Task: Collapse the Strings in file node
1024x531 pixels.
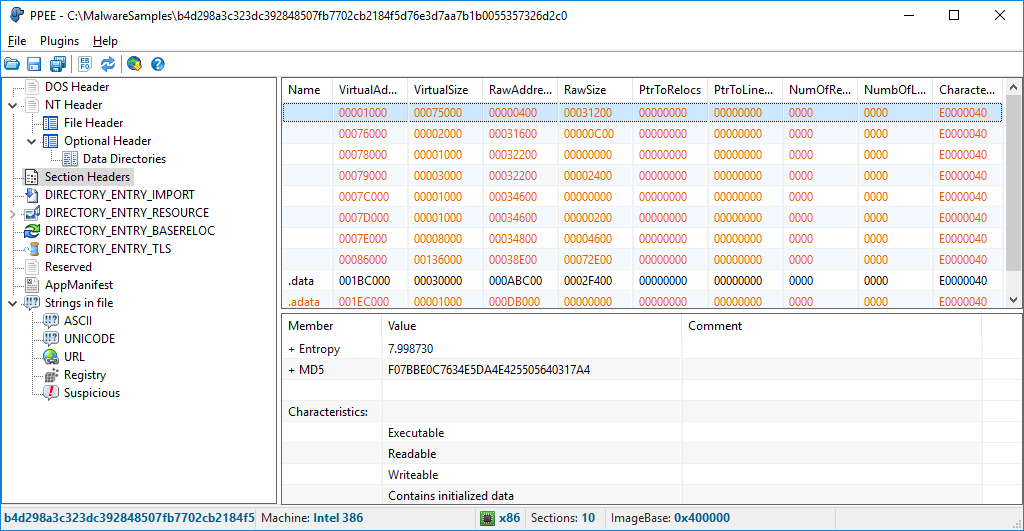Action: 14,303
